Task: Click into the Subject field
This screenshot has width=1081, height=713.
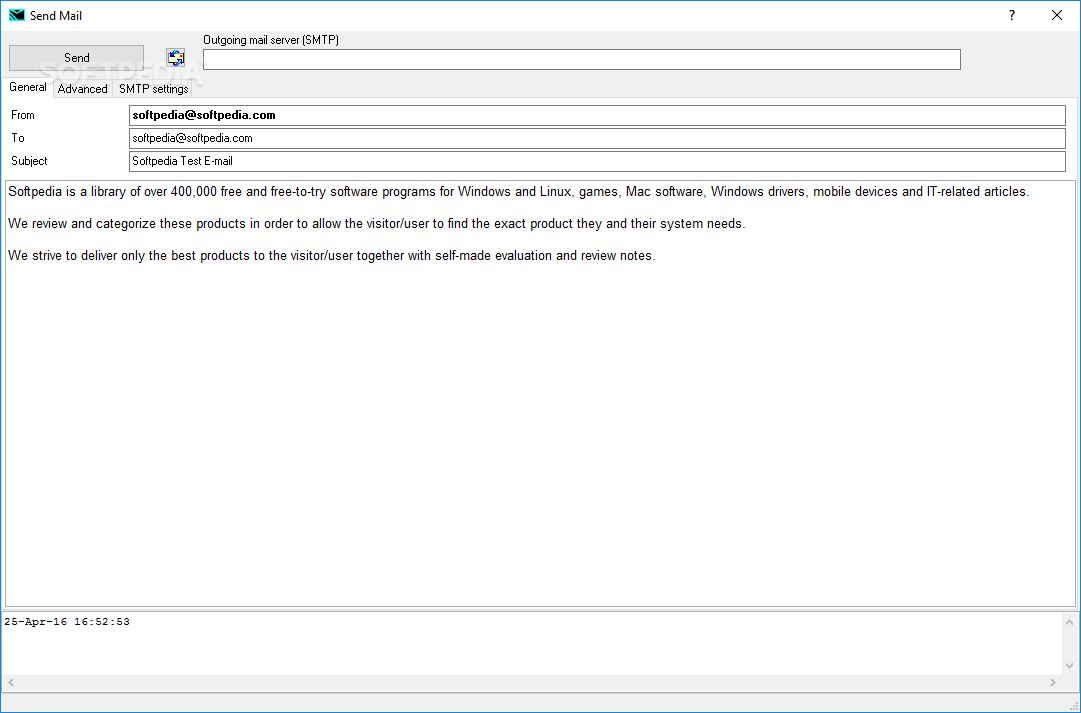Action: pyautogui.click(x=597, y=161)
